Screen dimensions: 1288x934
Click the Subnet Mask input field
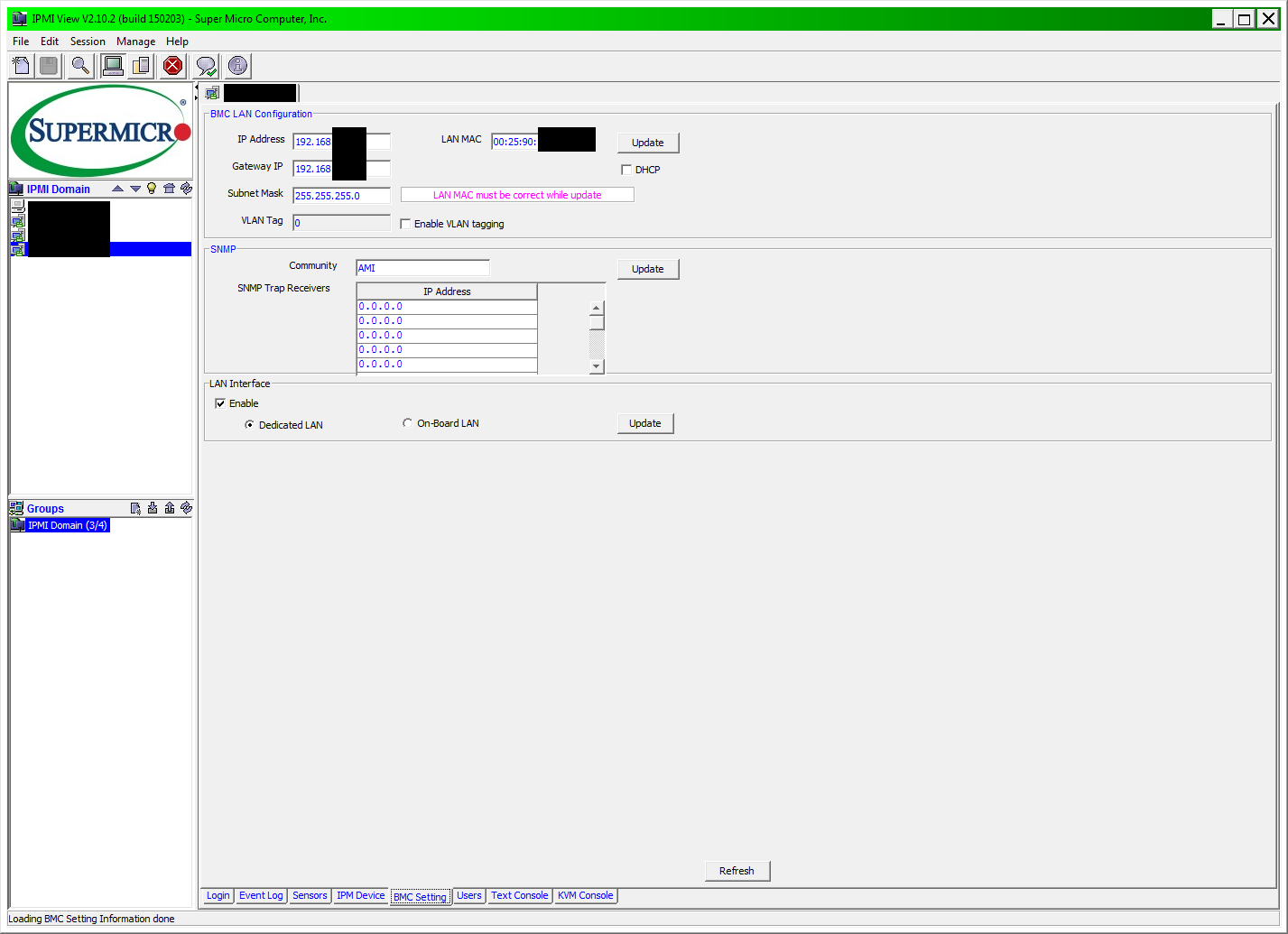tap(341, 196)
